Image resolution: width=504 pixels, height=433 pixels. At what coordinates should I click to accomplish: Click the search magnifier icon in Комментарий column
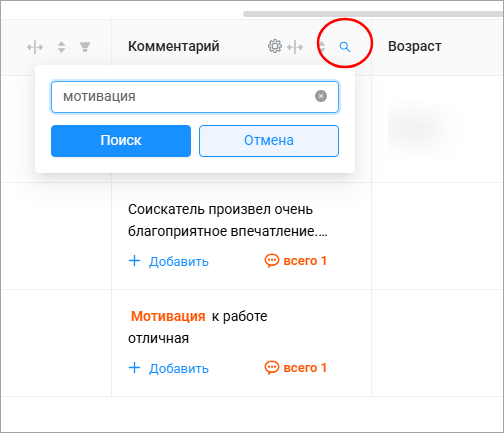click(x=345, y=47)
